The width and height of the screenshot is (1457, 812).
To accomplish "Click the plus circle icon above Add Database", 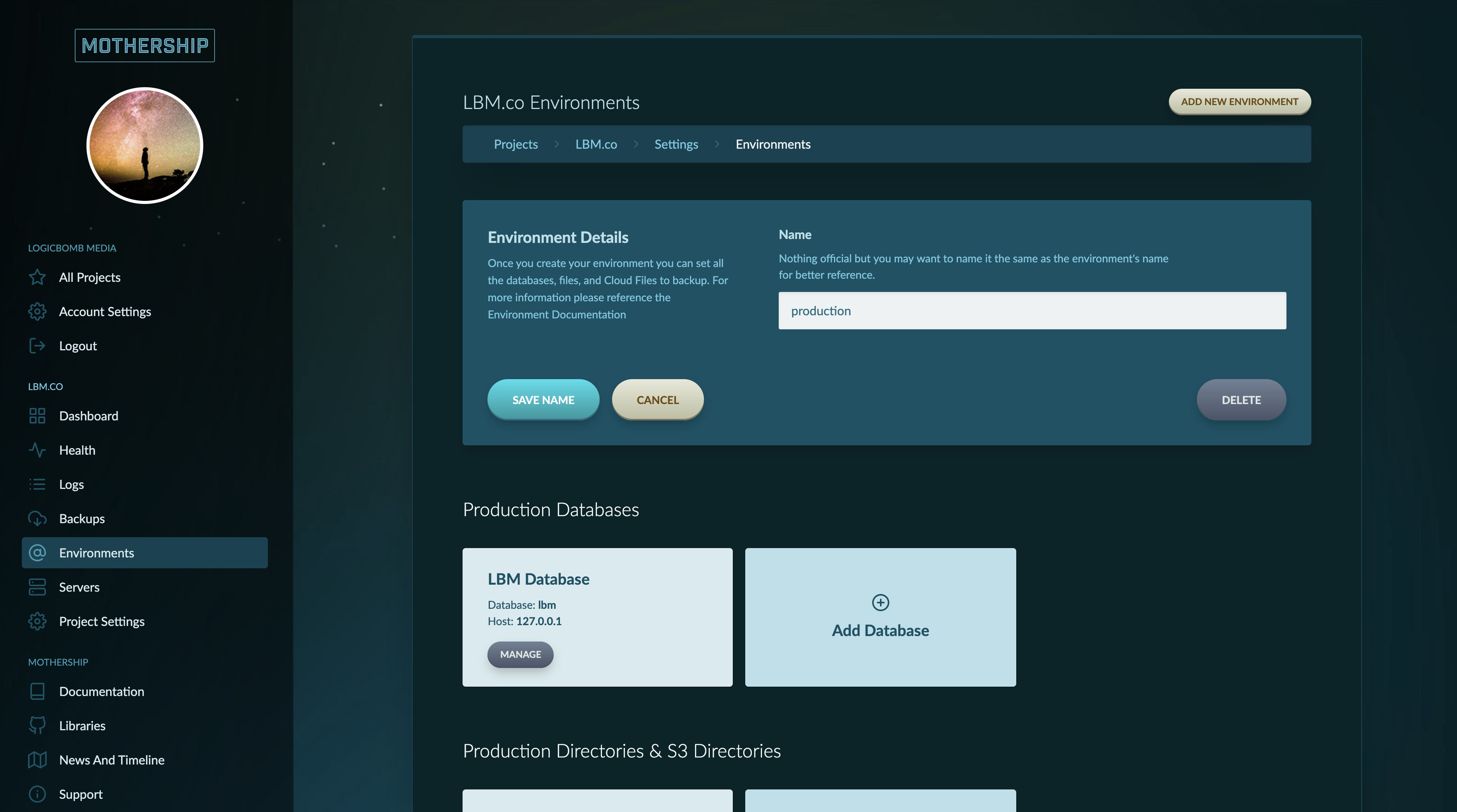I will click(880, 602).
